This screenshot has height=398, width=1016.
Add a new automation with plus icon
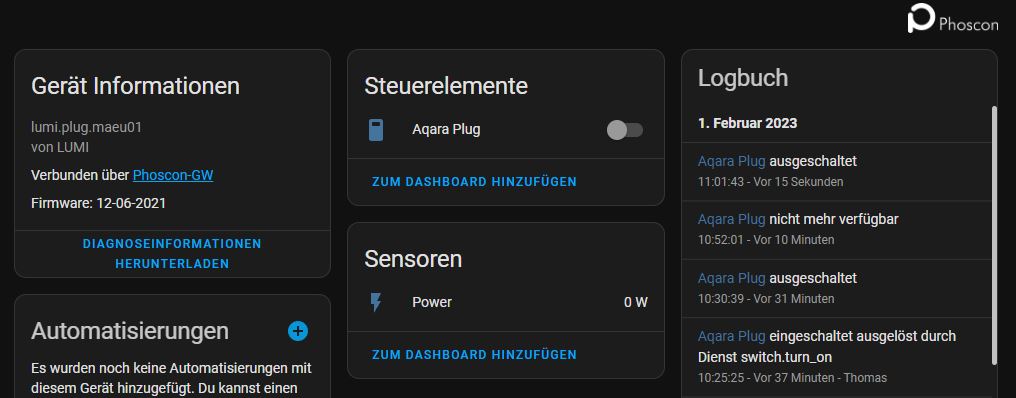297,331
